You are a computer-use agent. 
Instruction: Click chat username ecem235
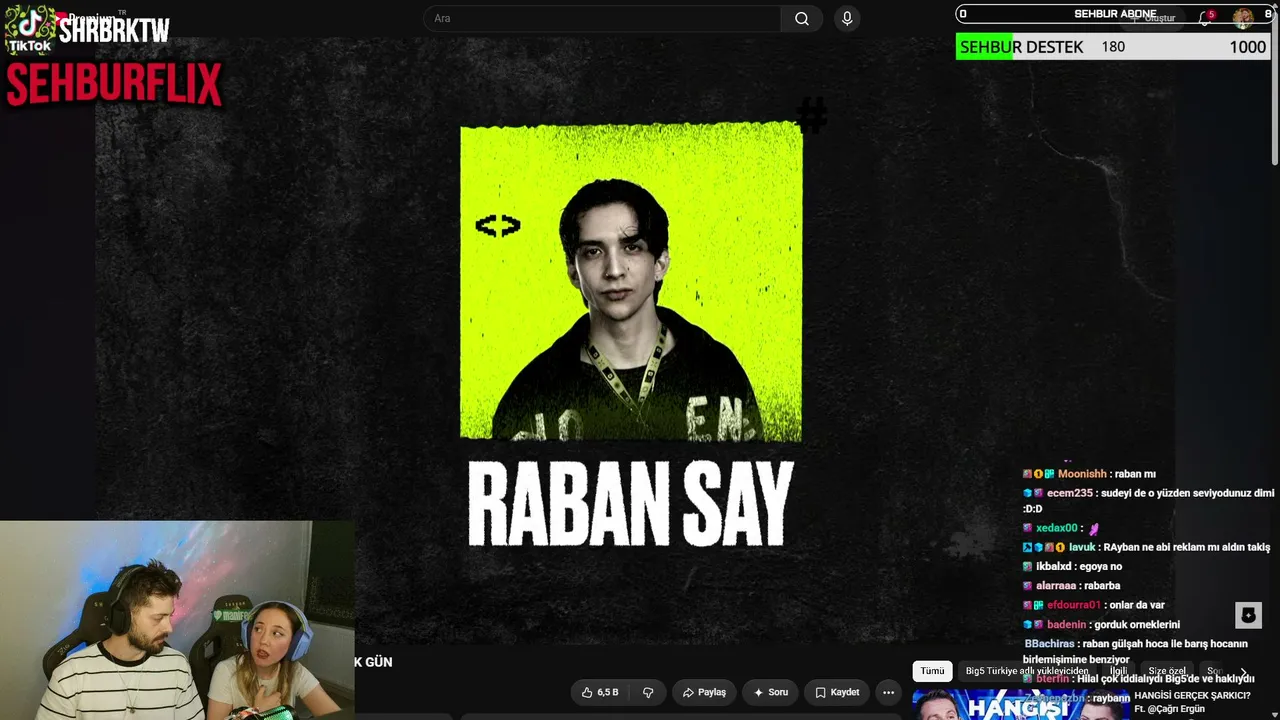coord(1070,493)
